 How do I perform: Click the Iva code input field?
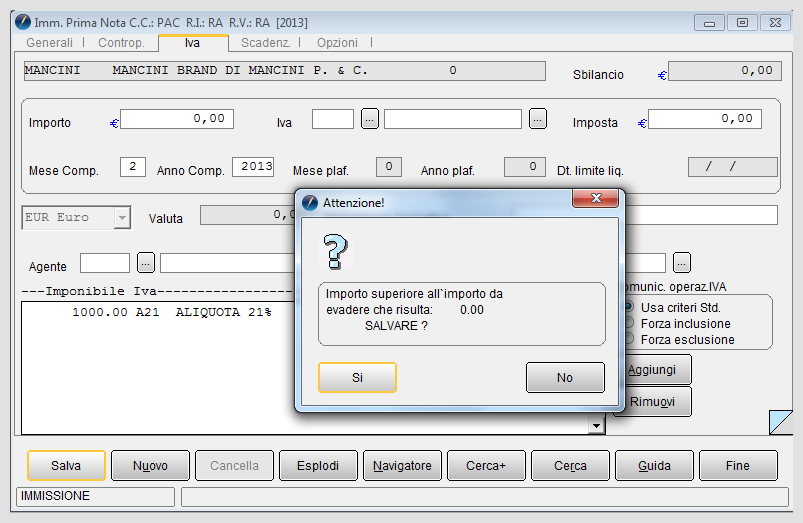click(333, 119)
